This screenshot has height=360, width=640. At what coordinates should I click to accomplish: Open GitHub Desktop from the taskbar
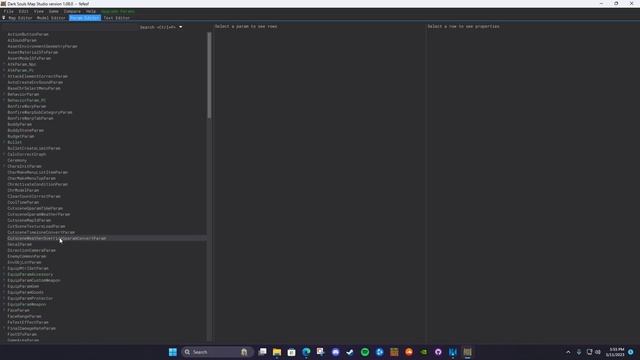coord(438,352)
